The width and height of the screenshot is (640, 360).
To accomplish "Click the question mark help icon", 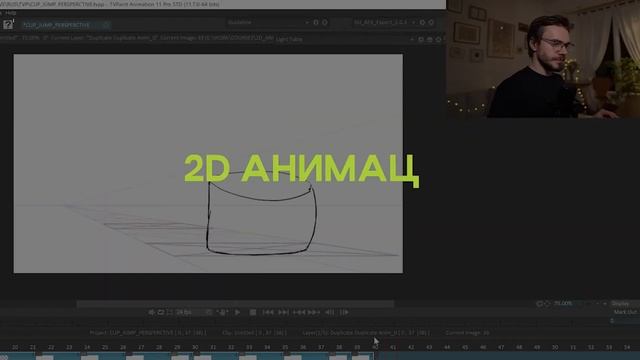I will pos(8,24).
